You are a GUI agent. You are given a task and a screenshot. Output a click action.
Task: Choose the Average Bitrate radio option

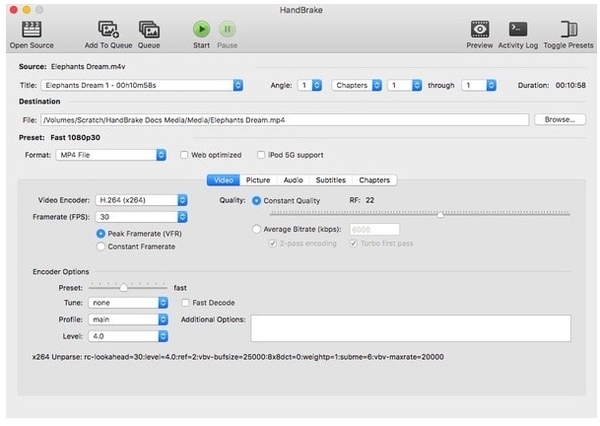tap(257, 229)
